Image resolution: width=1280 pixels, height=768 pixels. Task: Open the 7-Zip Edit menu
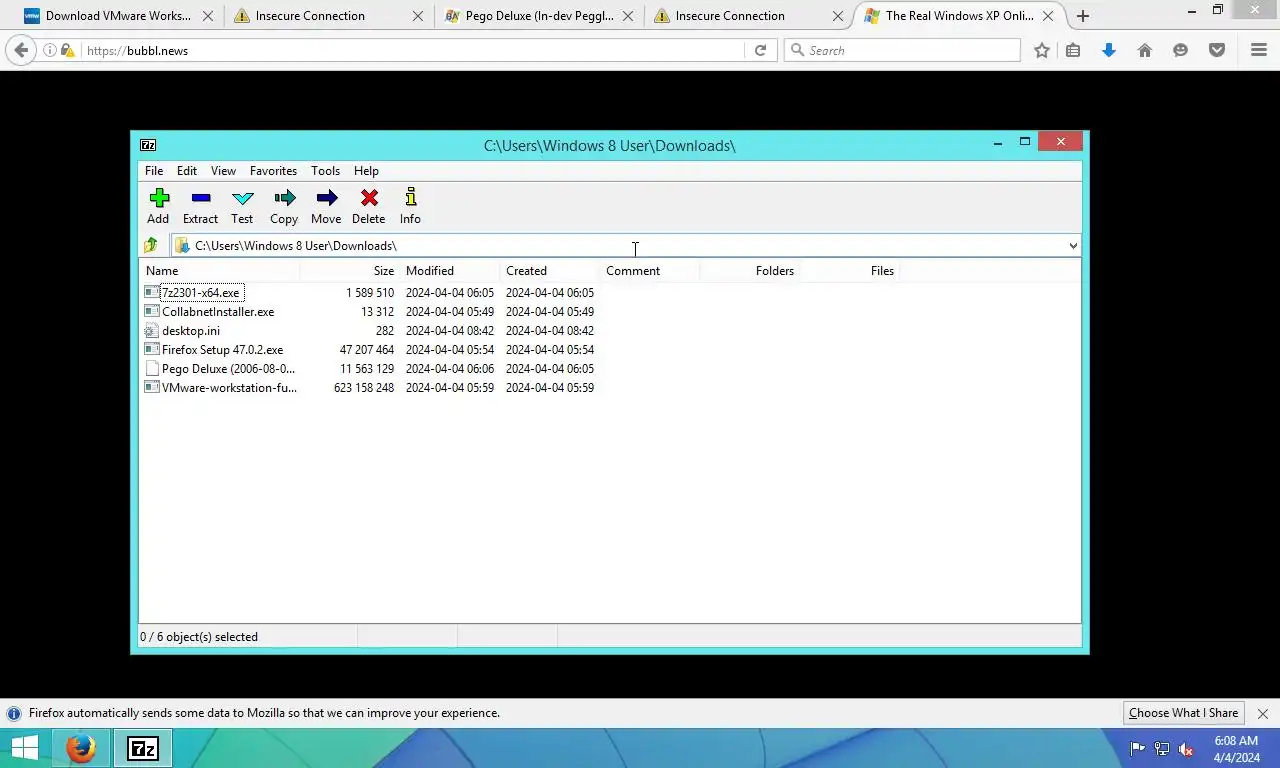pyautogui.click(x=187, y=171)
